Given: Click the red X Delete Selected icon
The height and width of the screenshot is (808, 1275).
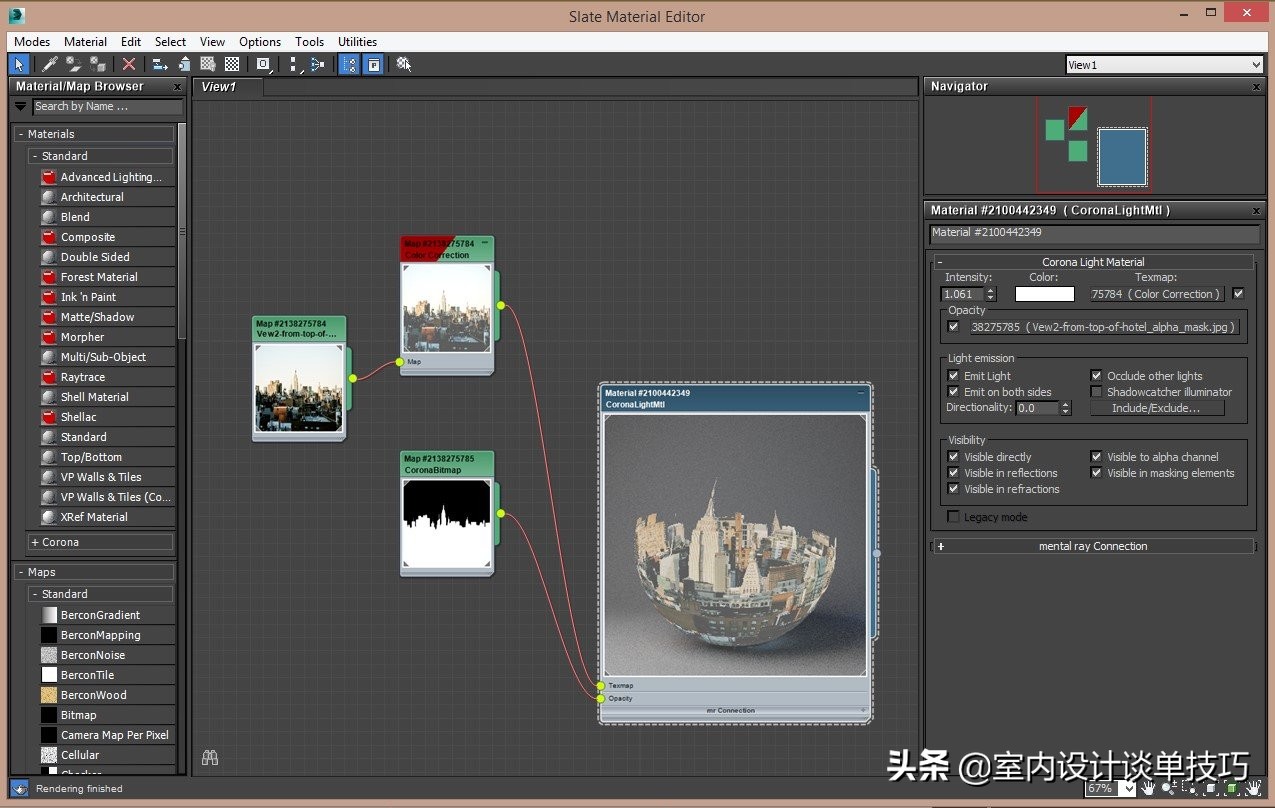Looking at the screenshot, I should (129, 64).
